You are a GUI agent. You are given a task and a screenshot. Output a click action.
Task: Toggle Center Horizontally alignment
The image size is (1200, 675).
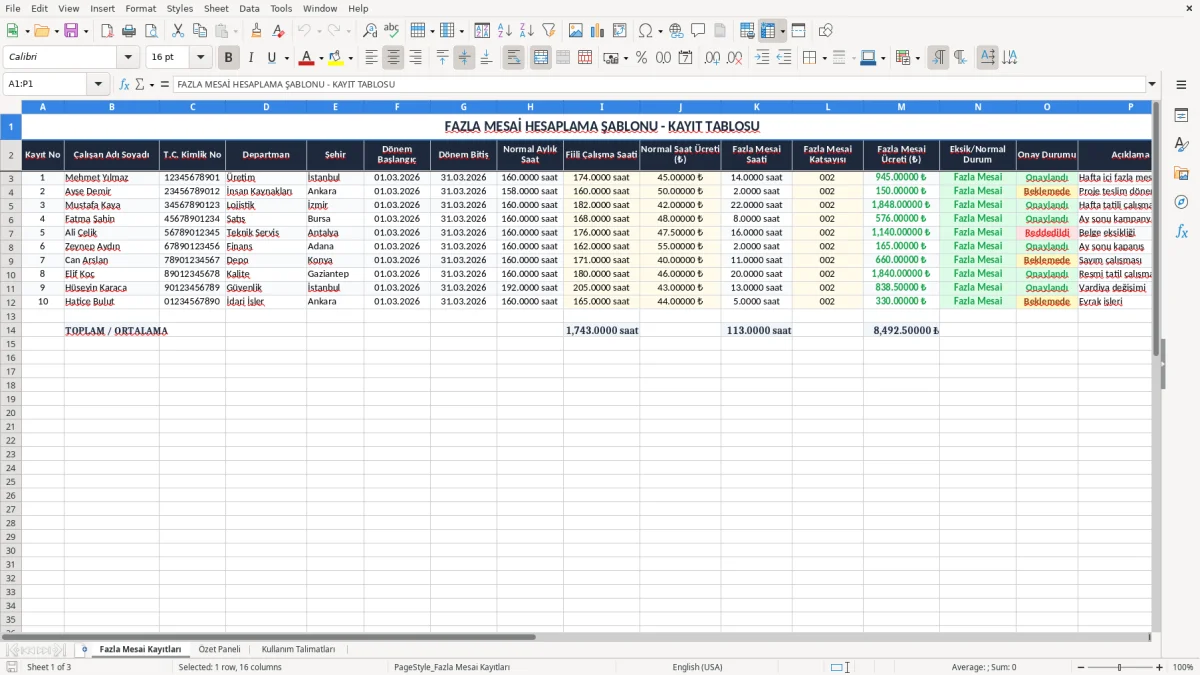click(x=394, y=58)
